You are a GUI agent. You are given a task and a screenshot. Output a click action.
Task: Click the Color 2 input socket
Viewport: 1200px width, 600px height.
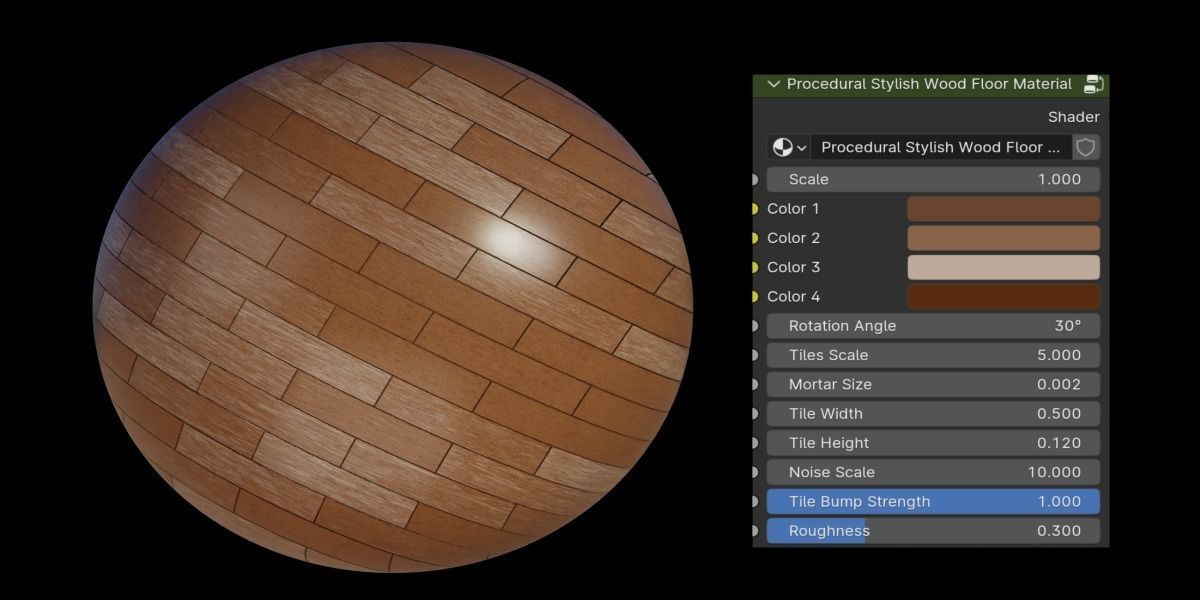coord(754,238)
